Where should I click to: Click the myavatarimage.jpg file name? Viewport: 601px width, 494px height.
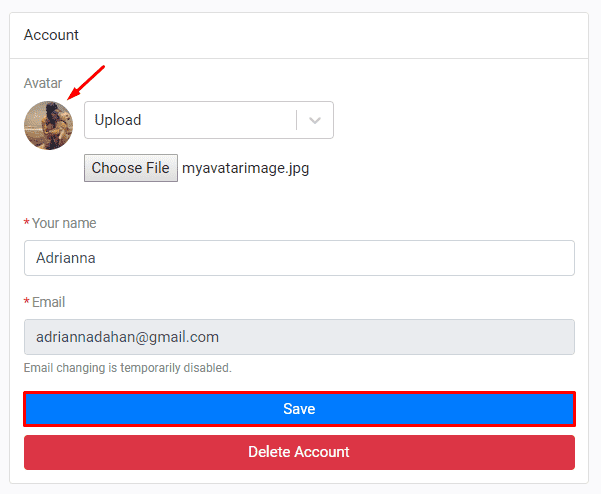click(x=245, y=168)
